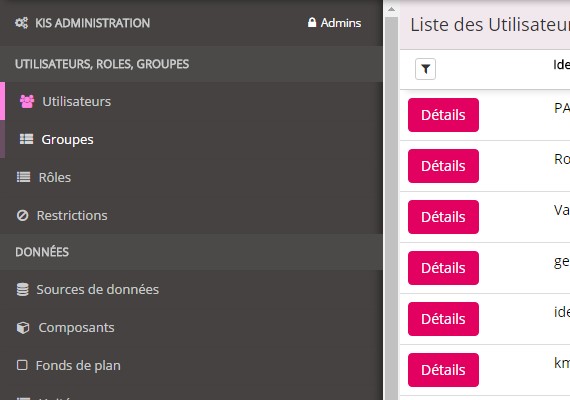570x400 pixels.
Task: Click the Groupes table icon
Action: 26,139
